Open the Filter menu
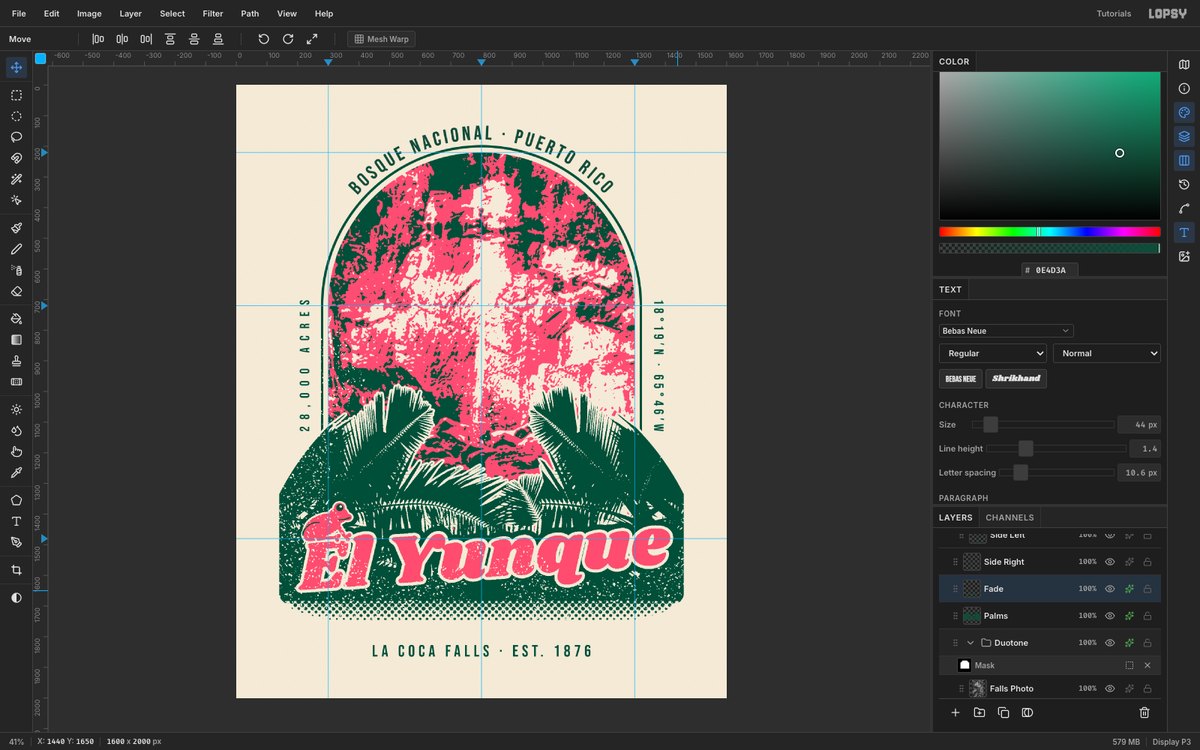This screenshot has height=750, width=1200. tap(213, 14)
